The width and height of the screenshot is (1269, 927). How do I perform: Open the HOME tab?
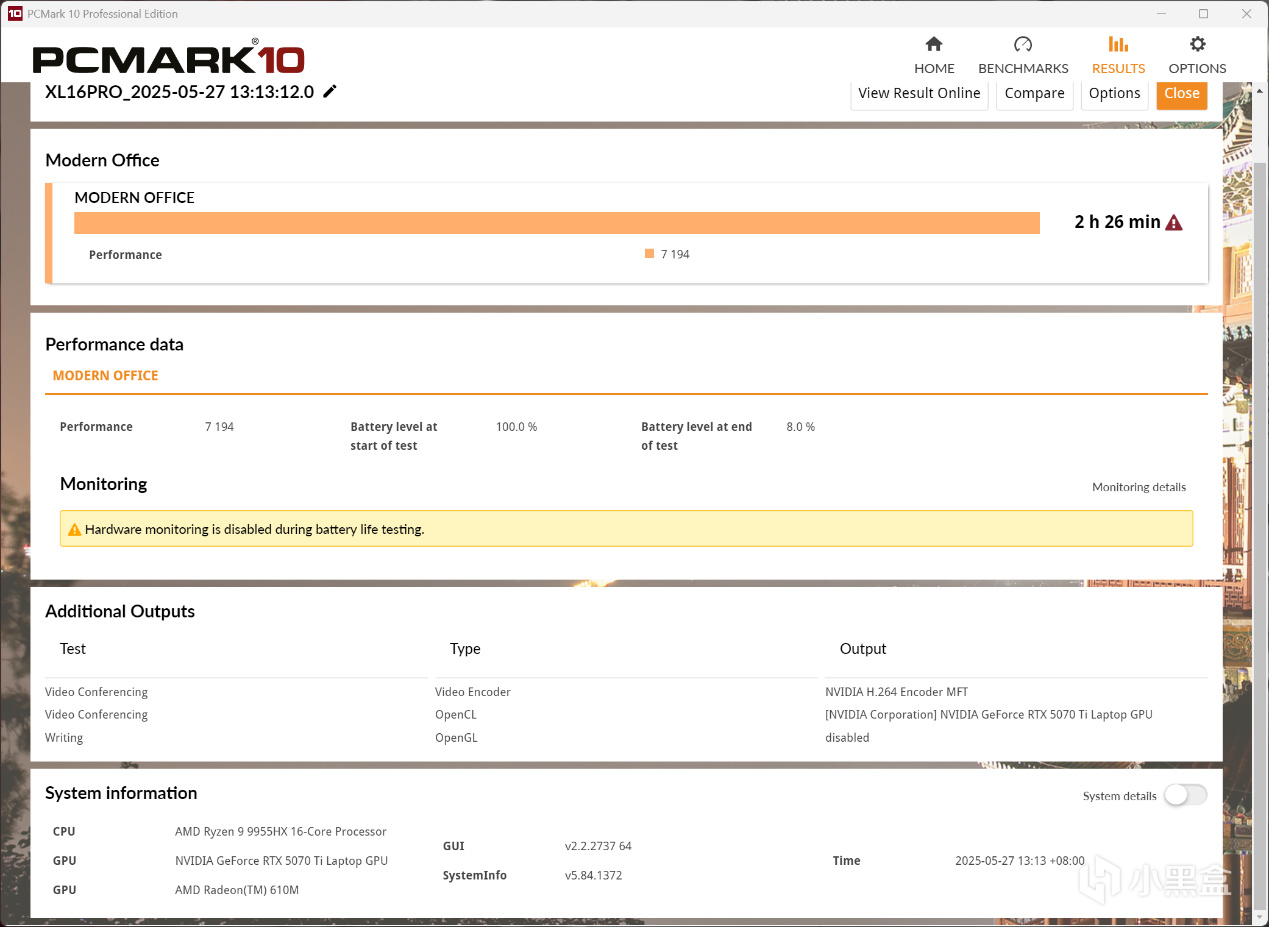(x=934, y=55)
